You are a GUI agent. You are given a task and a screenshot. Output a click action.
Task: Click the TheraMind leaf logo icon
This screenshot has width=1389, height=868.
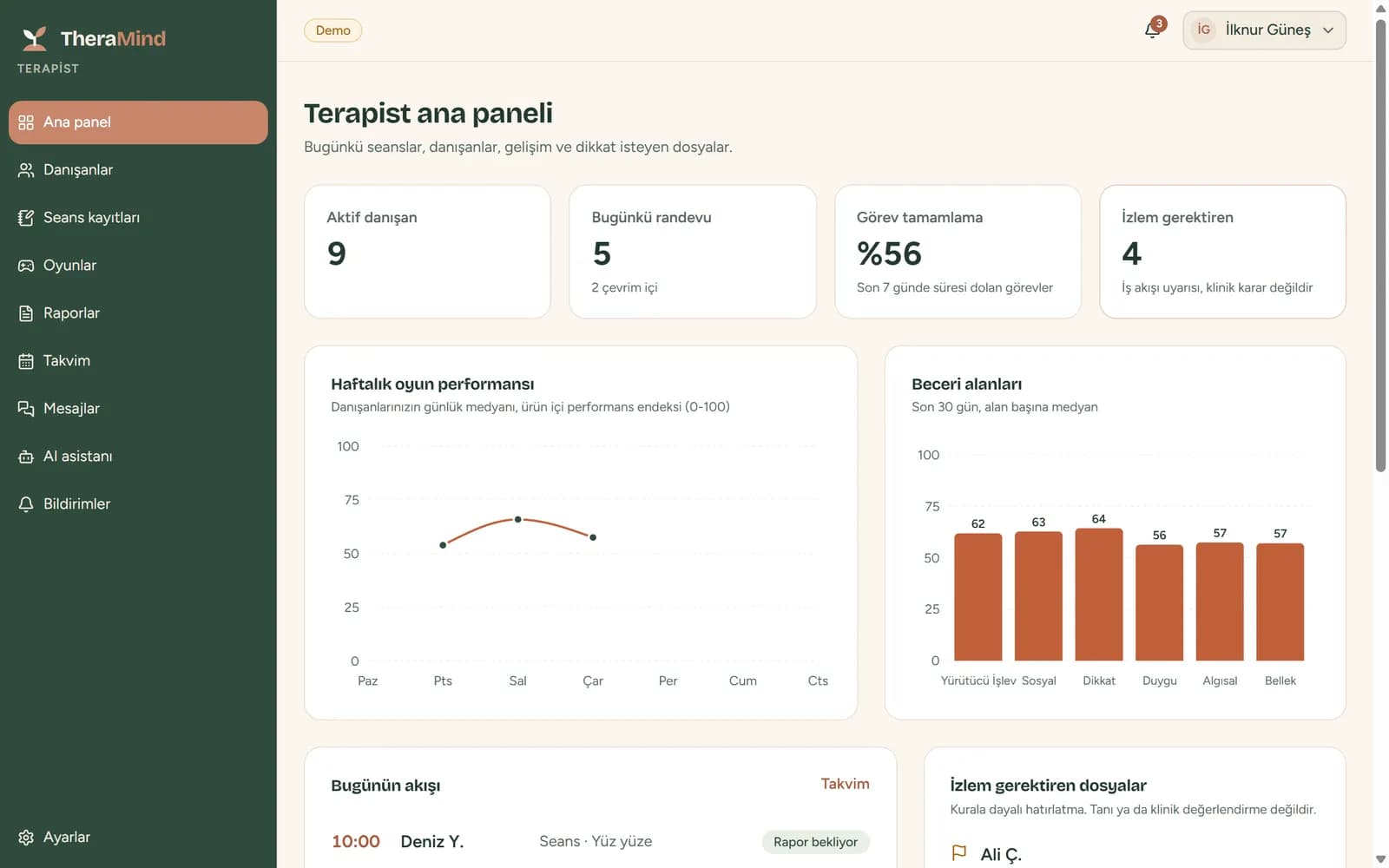[35, 39]
